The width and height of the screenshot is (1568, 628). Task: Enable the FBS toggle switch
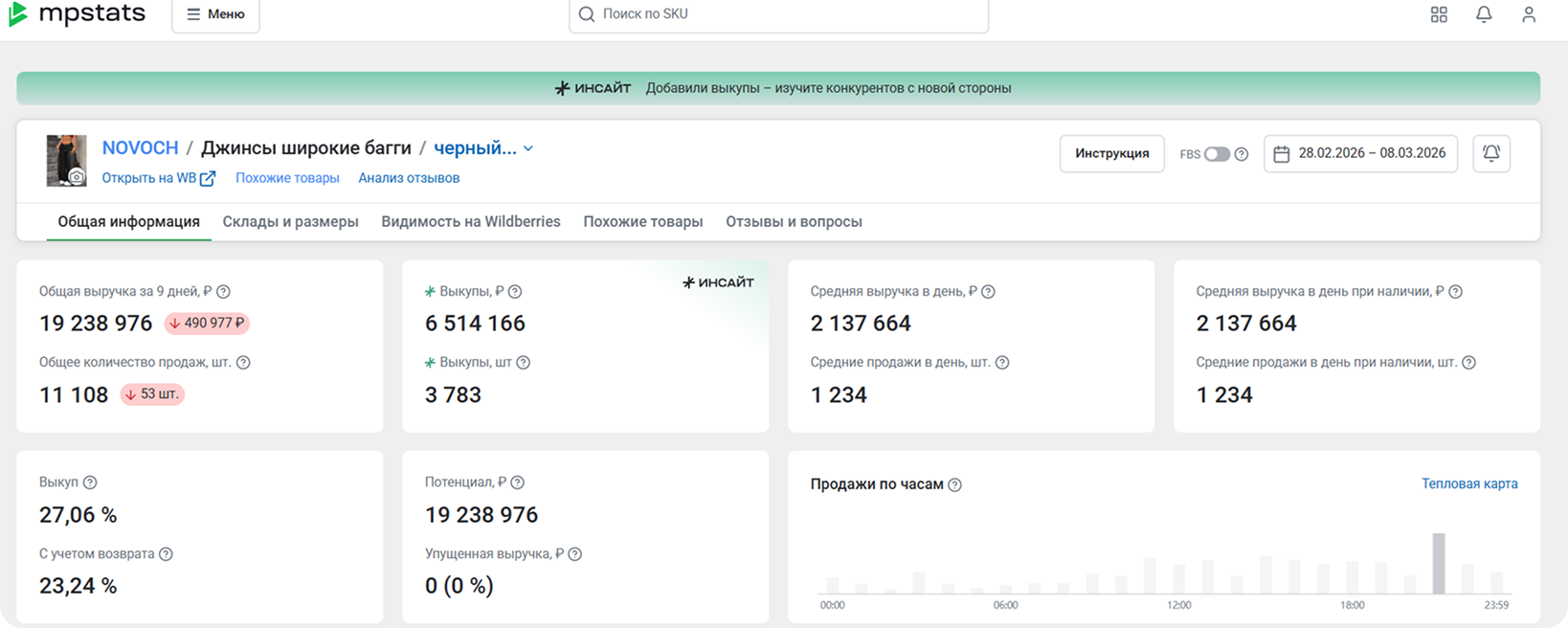pos(1216,154)
